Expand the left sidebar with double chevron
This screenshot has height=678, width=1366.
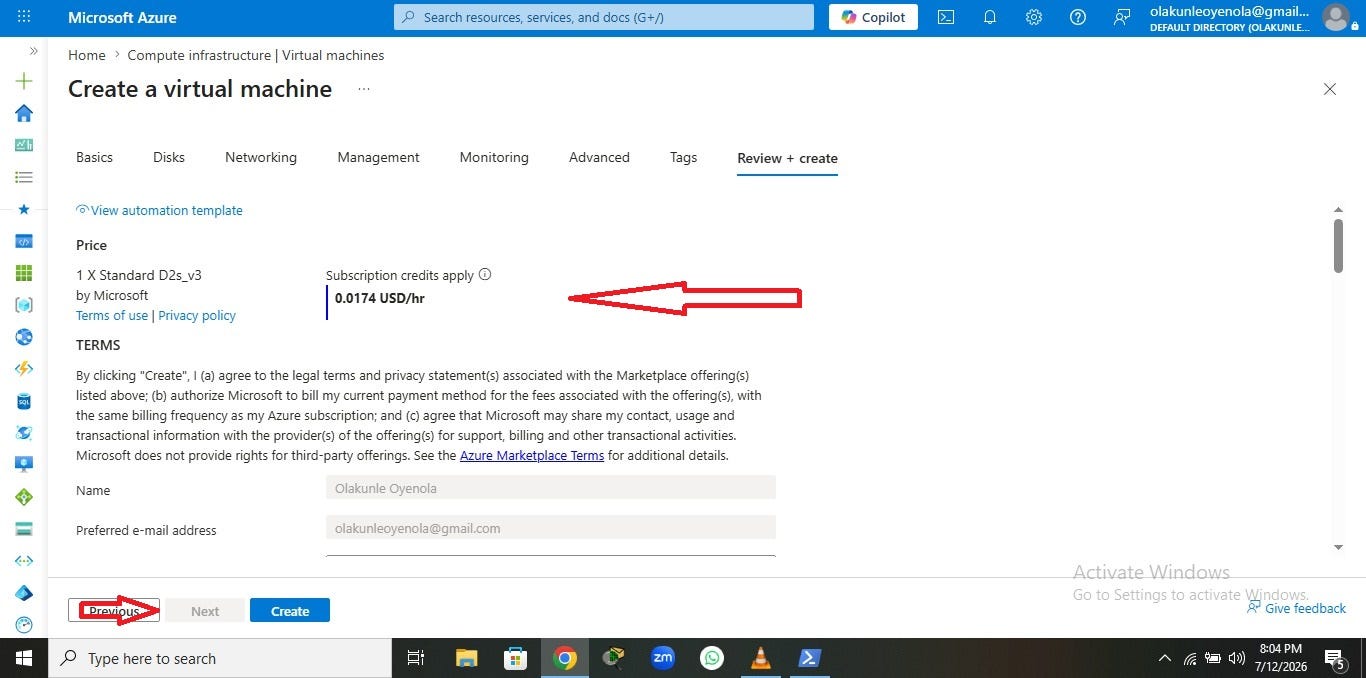pyautogui.click(x=33, y=50)
